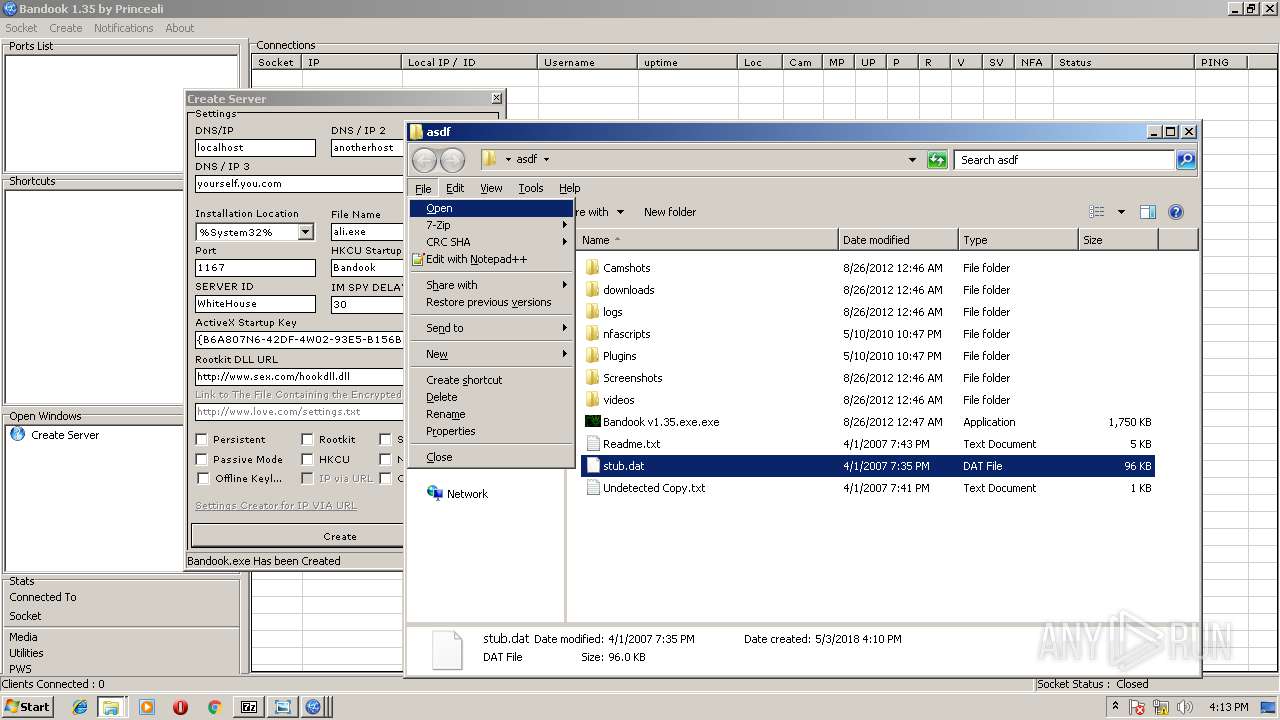Viewport: 1280px width, 720px height.
Task: Click the folder icon in the address bar
Action: point(489,159)
